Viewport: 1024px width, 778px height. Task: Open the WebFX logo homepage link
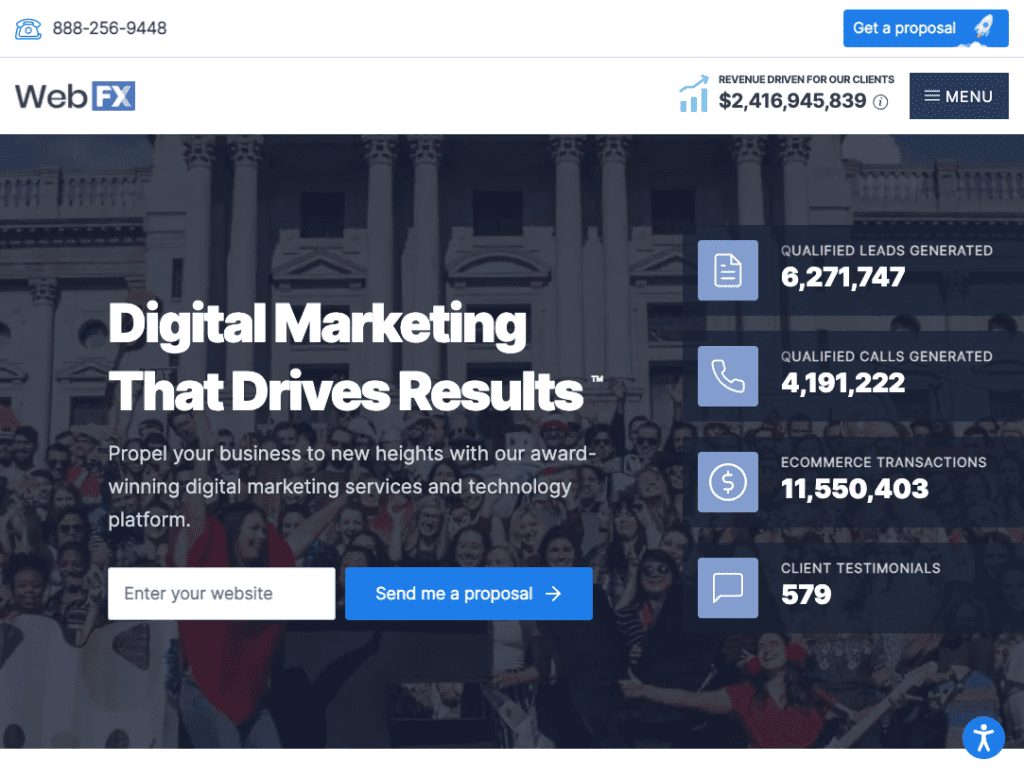coord(75,96)
